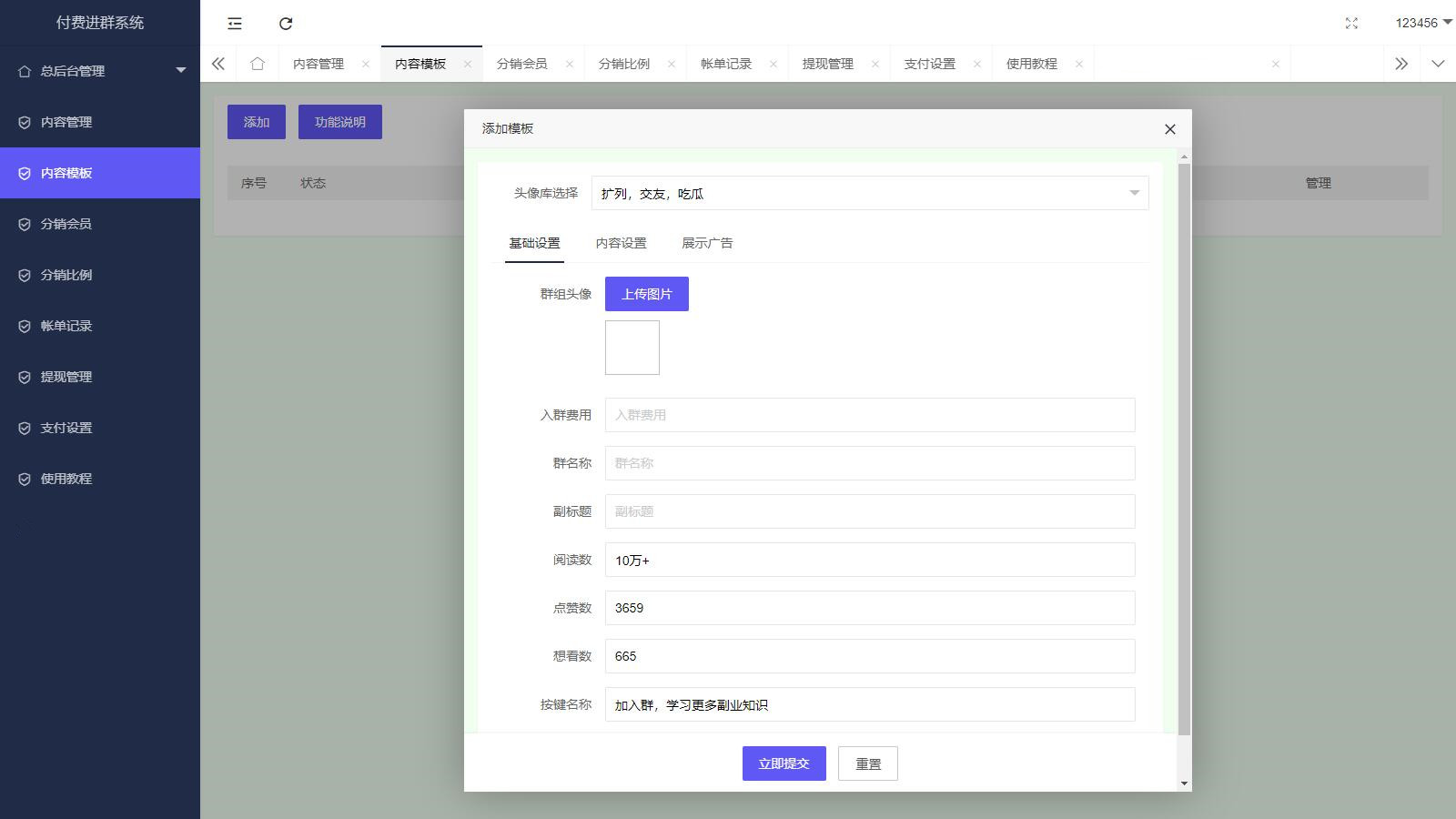The width and height of the screenshot is (1456, 819).
Task: Click the 状态 table column header
Action: point(313,183)
